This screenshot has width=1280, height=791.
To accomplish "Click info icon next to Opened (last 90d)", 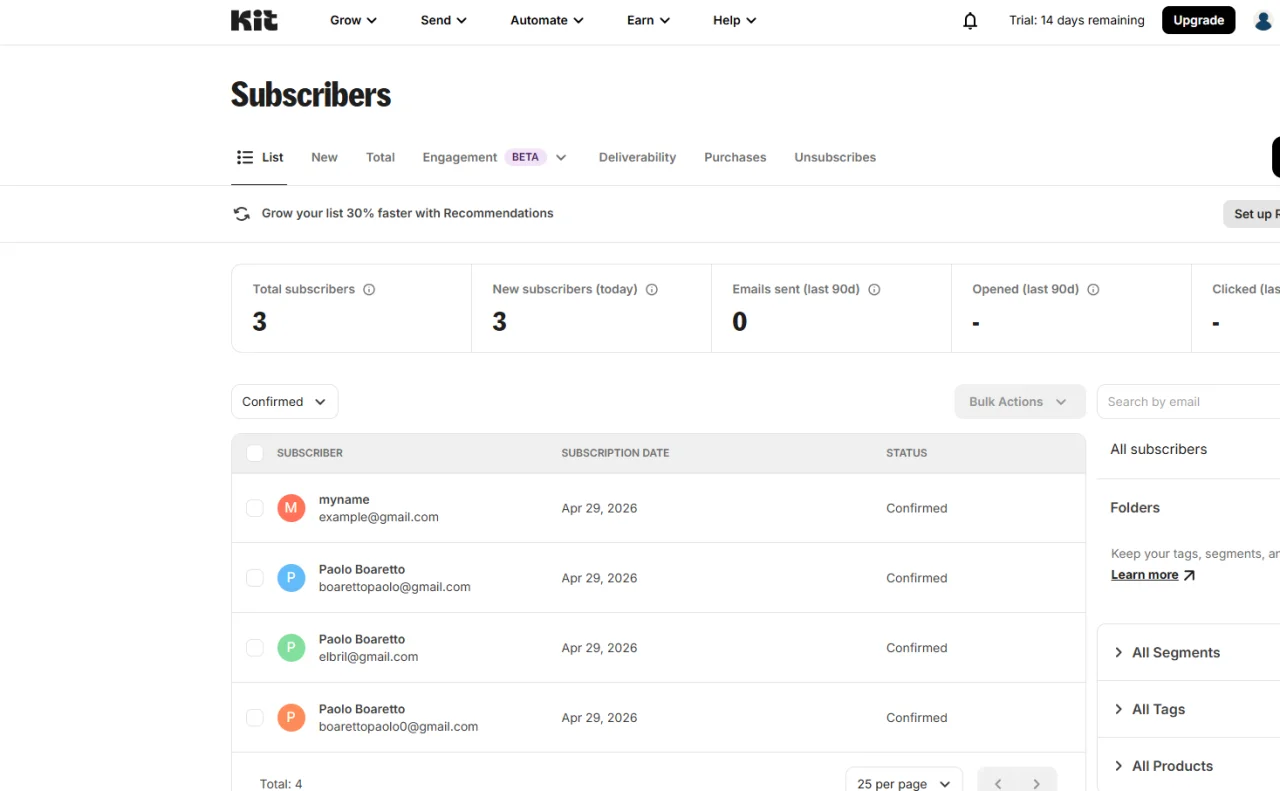I will click(x=1093, y=289).
